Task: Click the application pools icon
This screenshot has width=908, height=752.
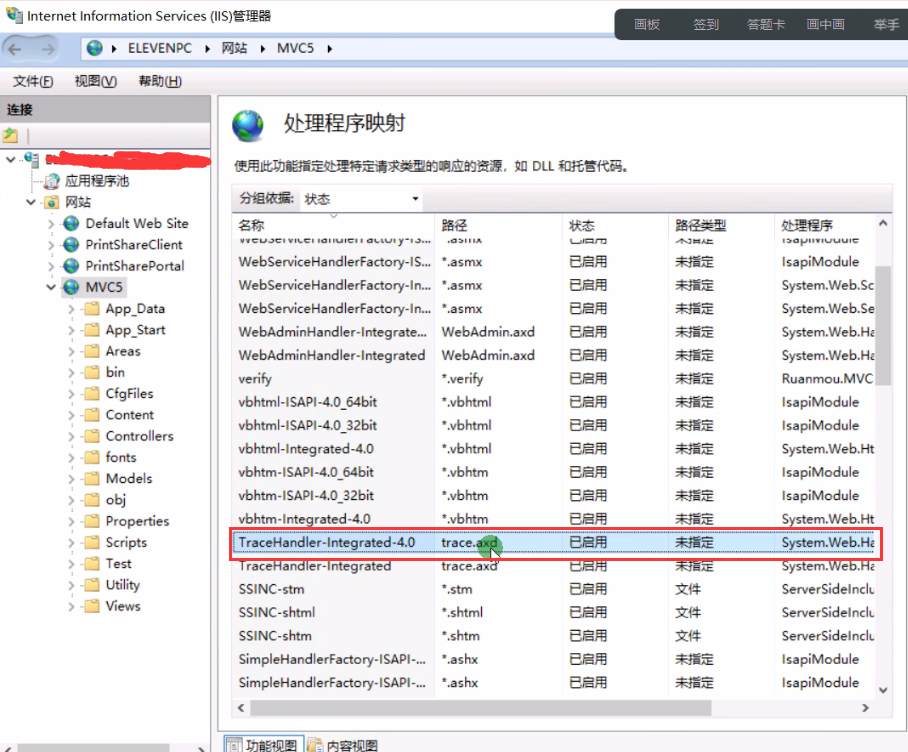Action: (52, 181)
